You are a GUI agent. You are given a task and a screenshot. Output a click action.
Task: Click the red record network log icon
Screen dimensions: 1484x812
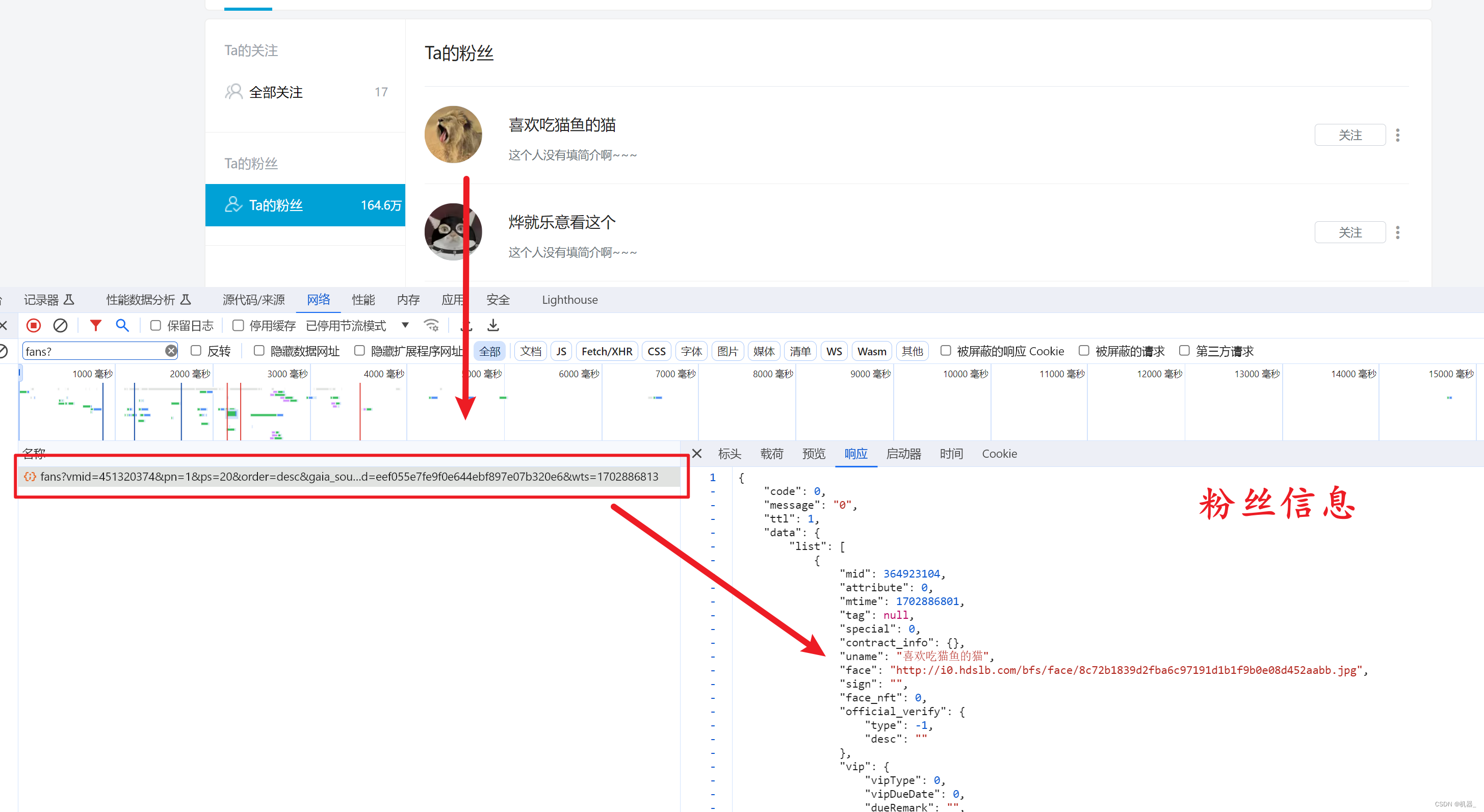(34, 325)
